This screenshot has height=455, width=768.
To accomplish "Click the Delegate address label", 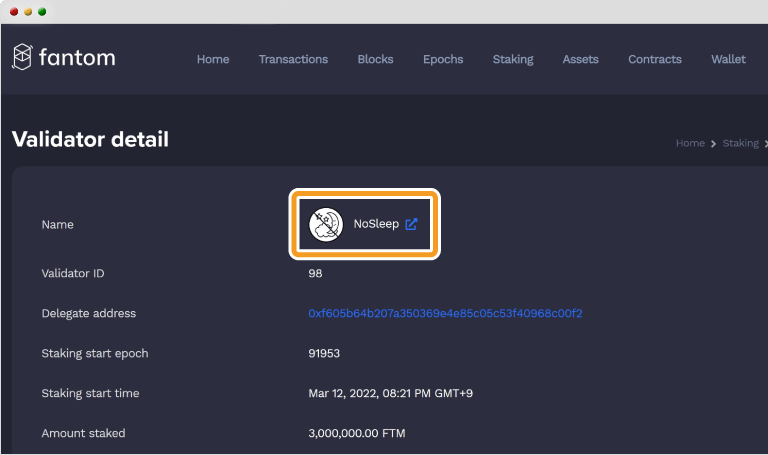I will click(x=89, y=313).
